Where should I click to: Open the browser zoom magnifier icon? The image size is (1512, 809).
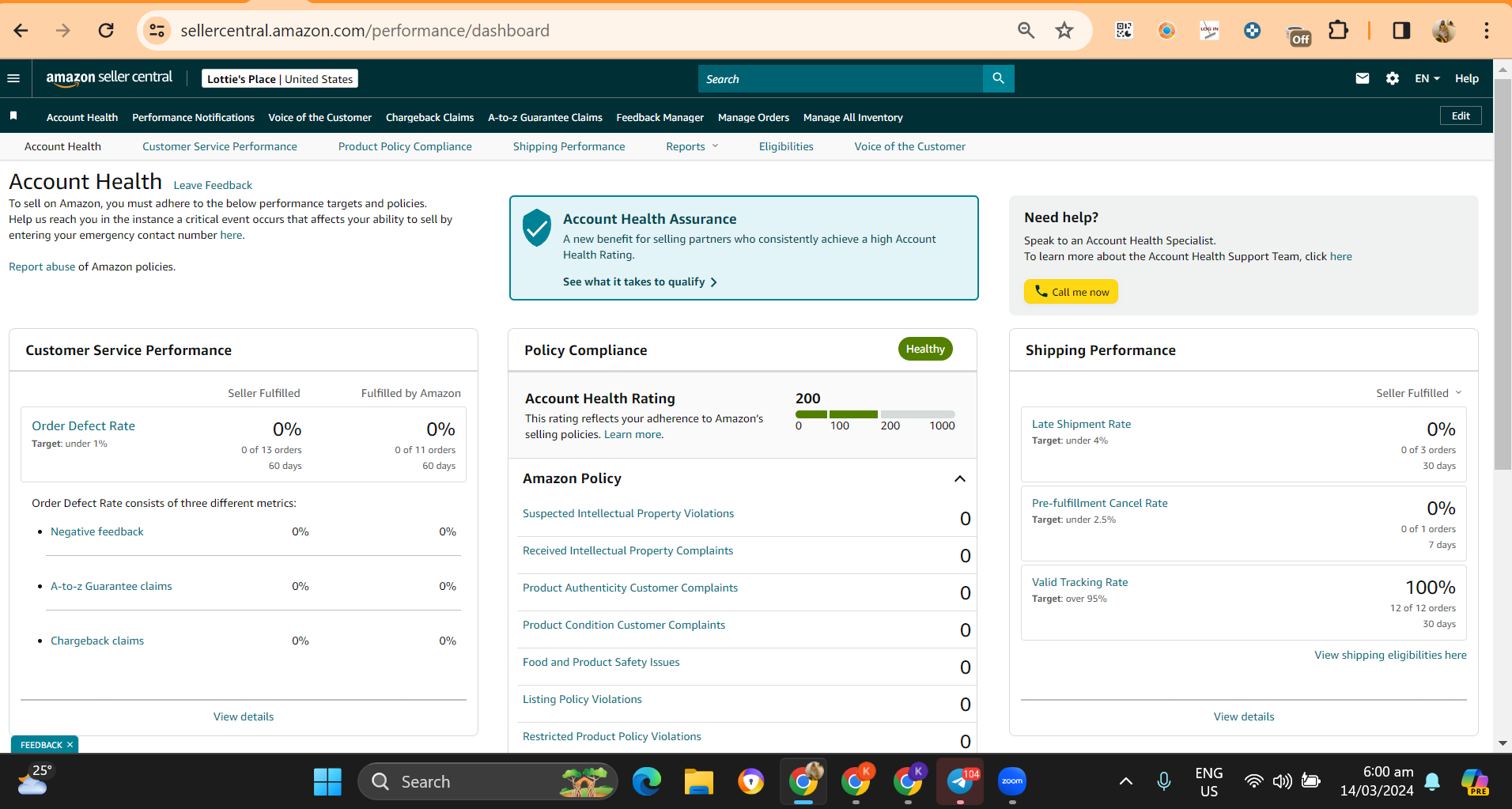[1026, 31]
